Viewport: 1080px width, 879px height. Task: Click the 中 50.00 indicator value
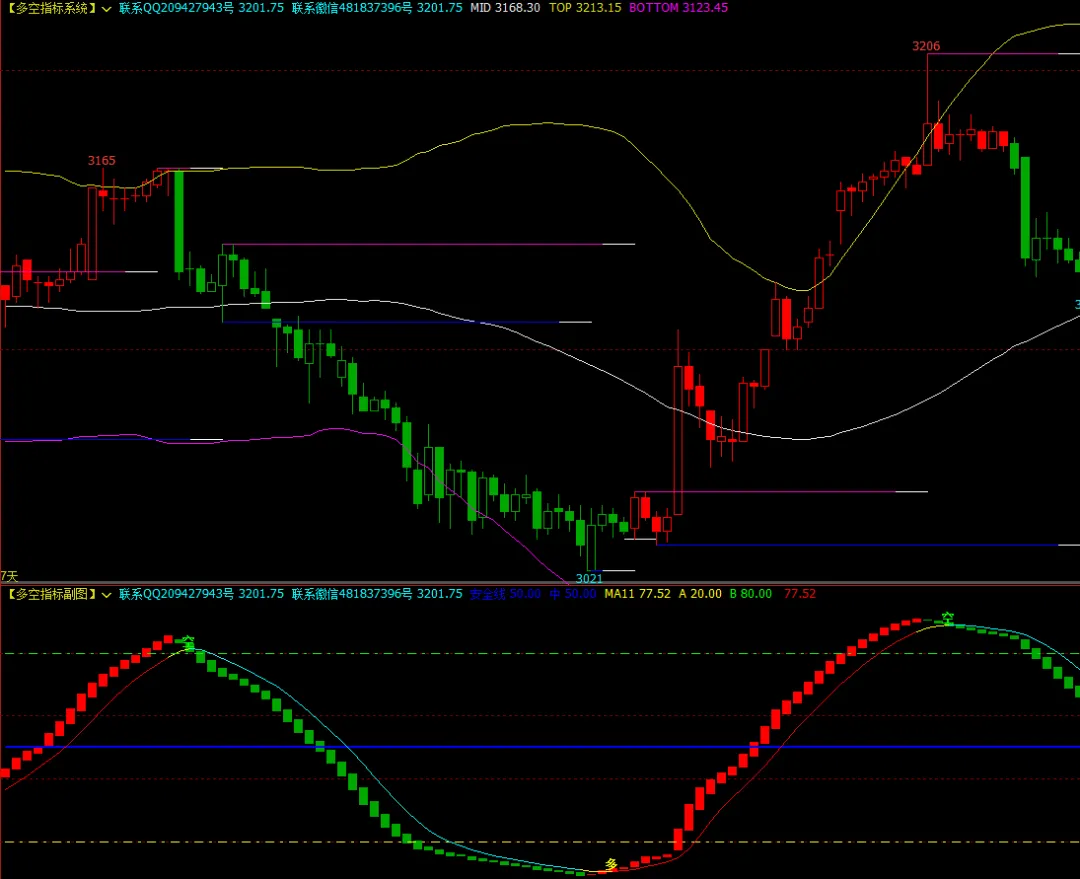pyautogui.click(x=572, y=594)
